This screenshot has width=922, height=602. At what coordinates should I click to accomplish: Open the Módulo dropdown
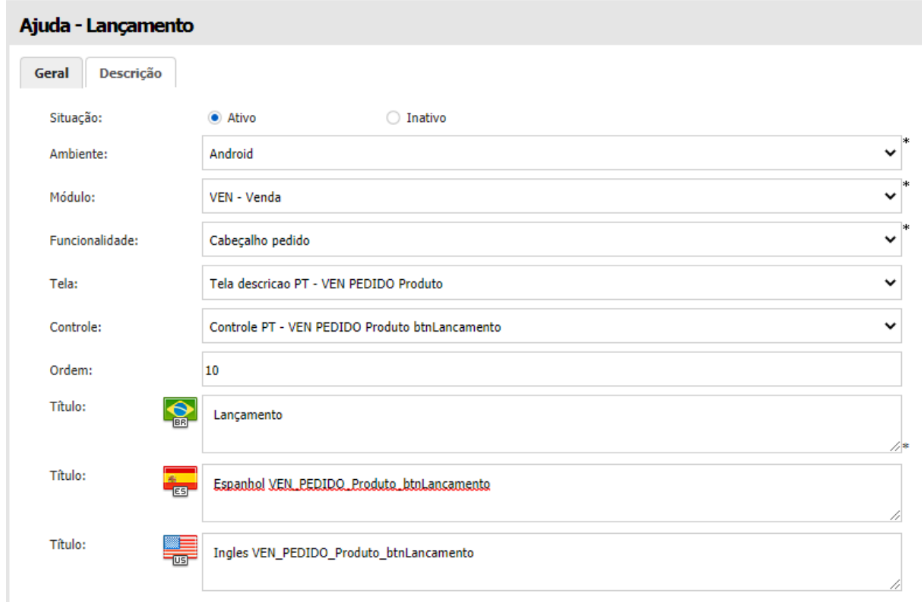click(551, 197)
